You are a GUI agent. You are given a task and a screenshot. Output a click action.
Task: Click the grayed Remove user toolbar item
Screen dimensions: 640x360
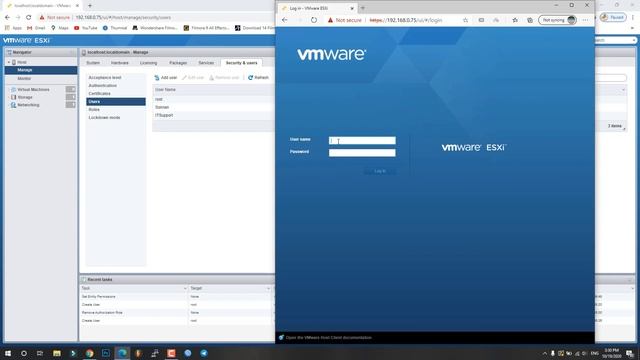(x=224, y=78)
